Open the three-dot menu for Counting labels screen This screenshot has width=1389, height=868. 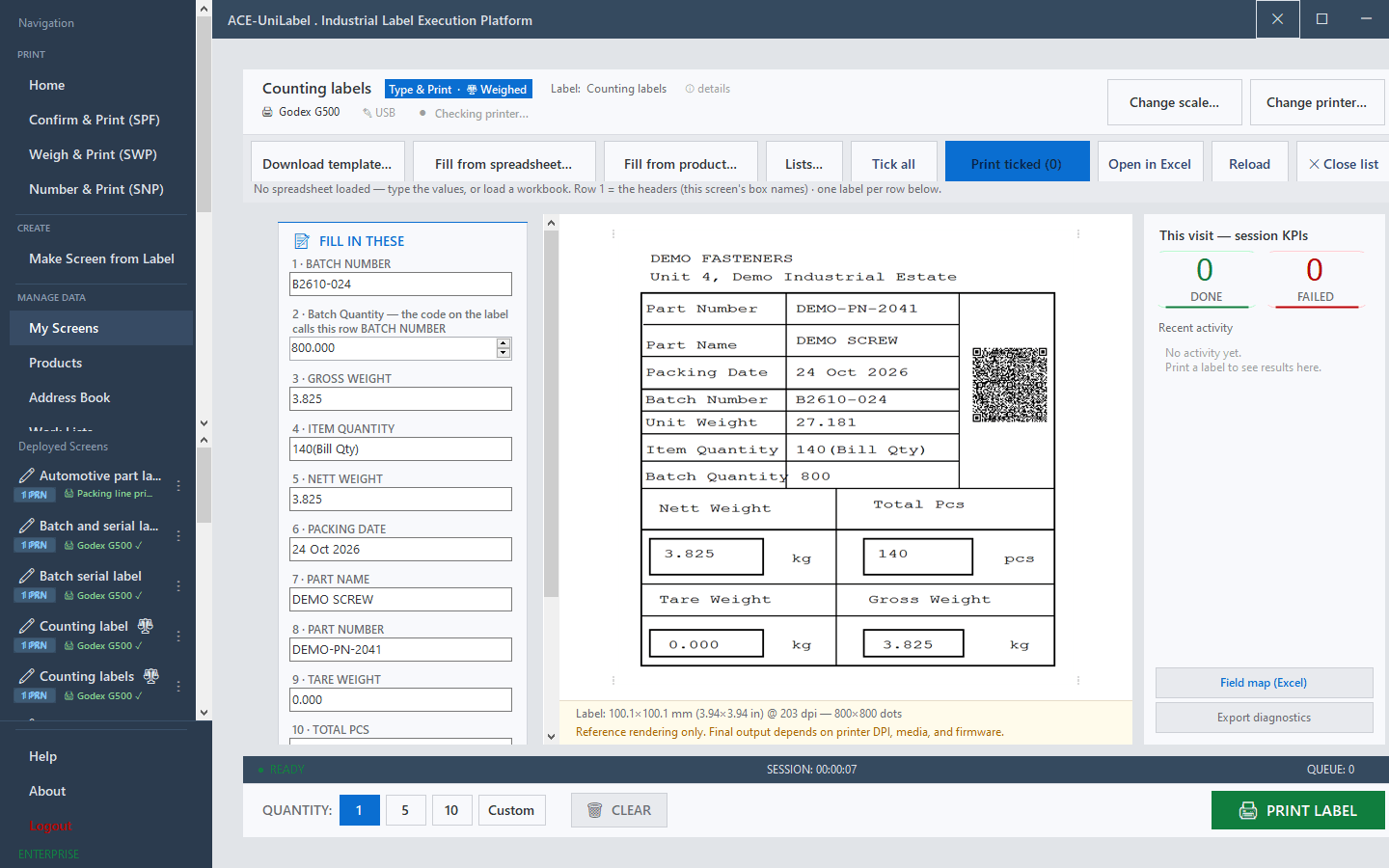[178, 686]
